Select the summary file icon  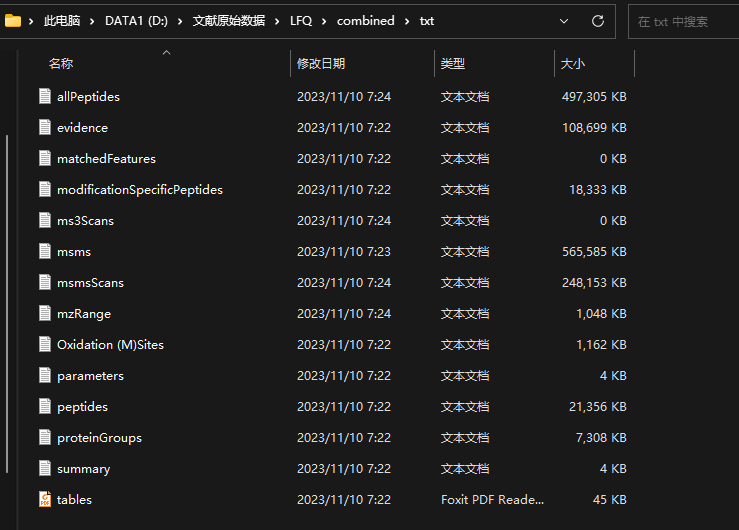click(x=44, y=468)
